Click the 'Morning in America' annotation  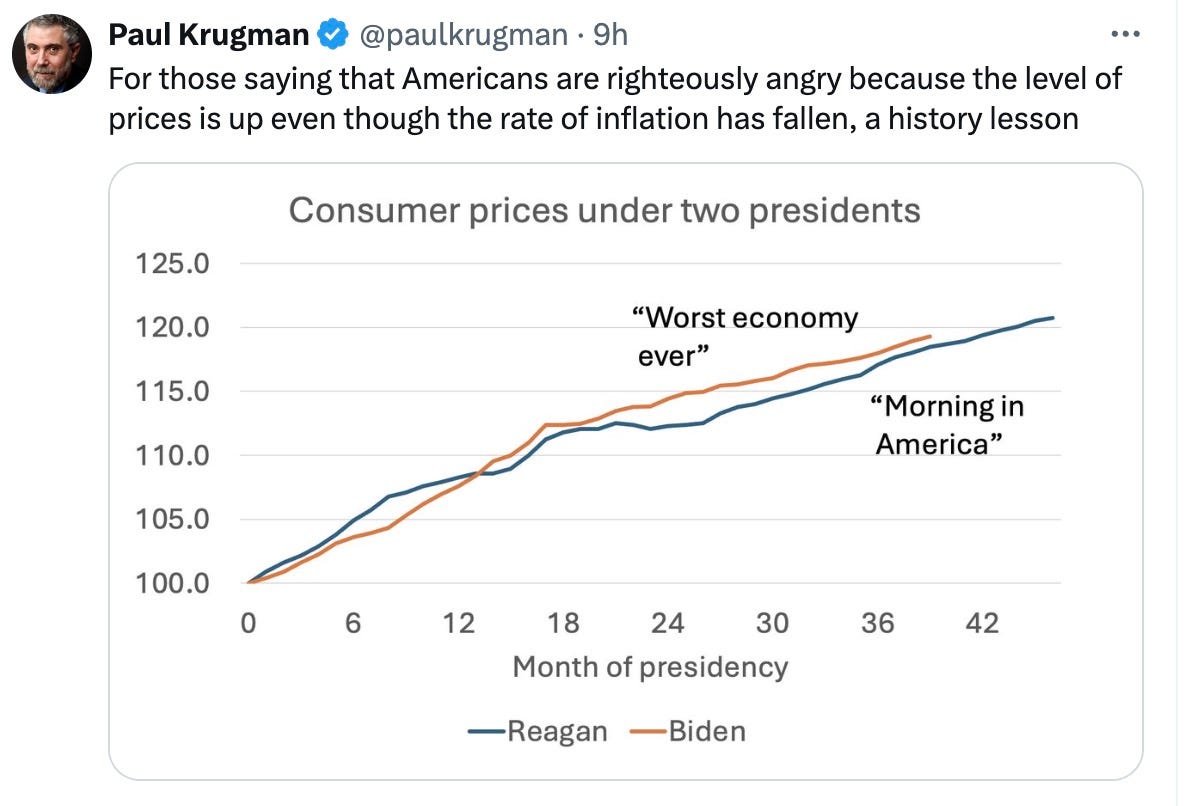click(947, 425)
